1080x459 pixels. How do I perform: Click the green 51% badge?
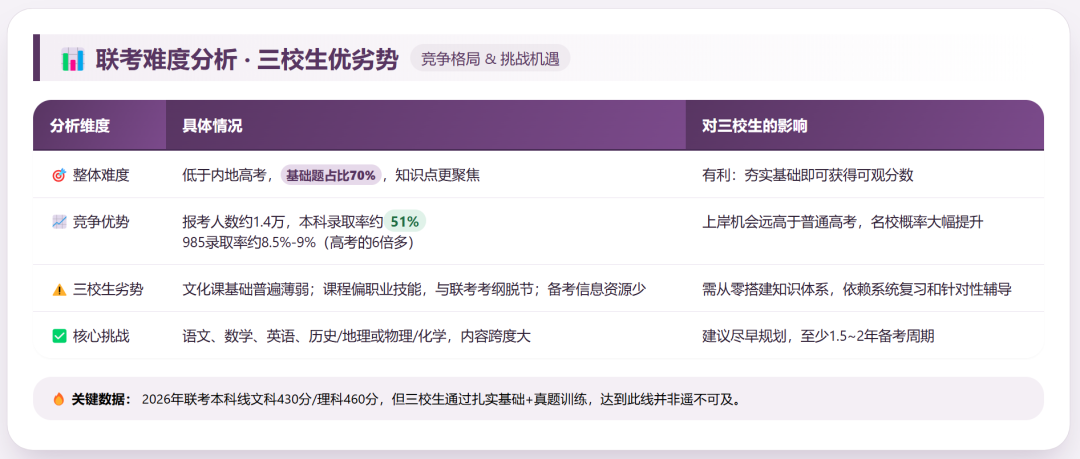coord(404,222)
